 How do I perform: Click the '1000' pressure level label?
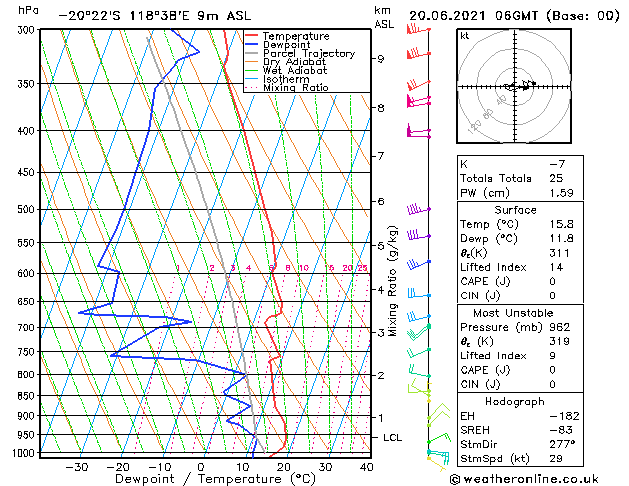pos(24,453)
